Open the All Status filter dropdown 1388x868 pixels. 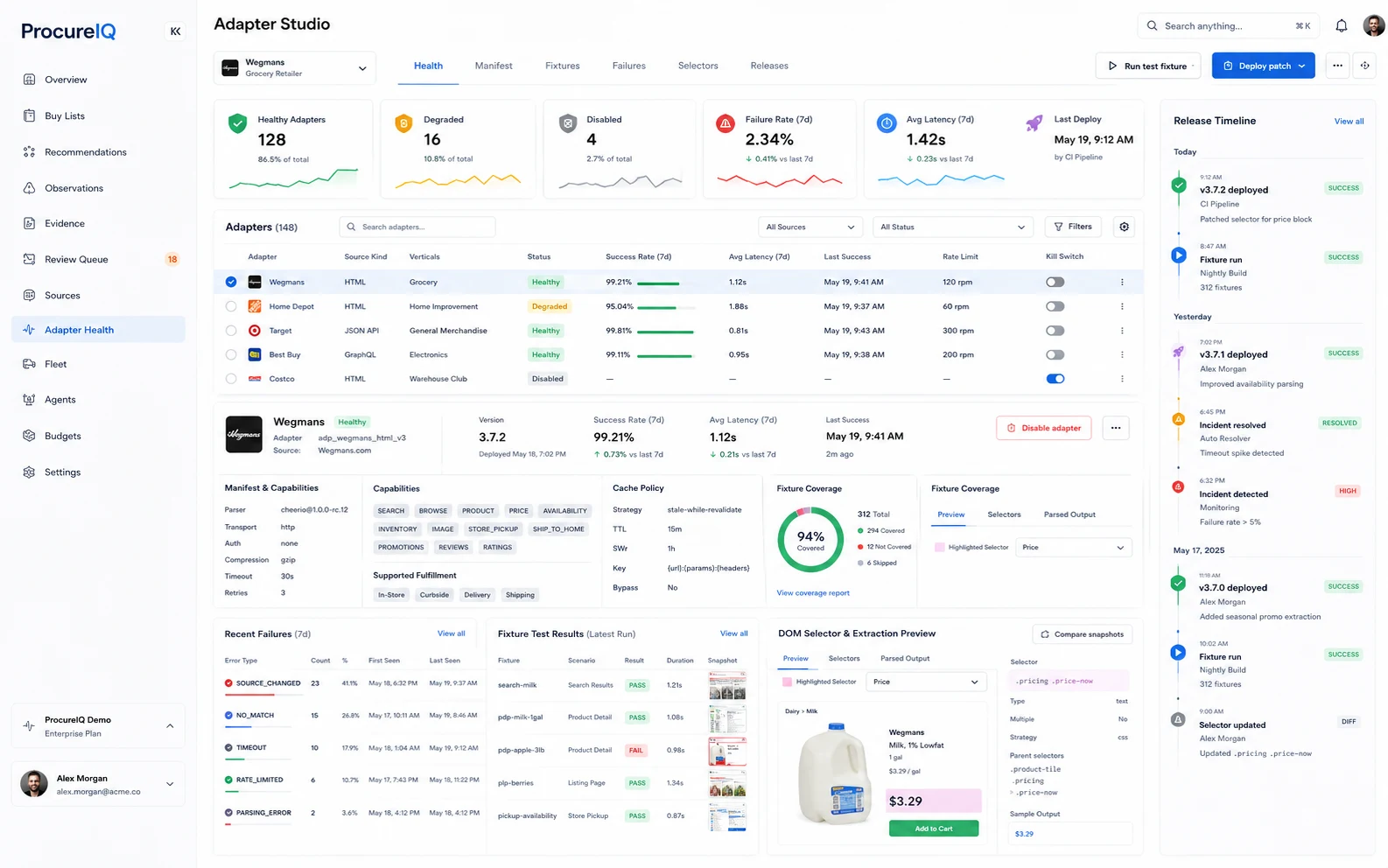click(x=953, y=227)
